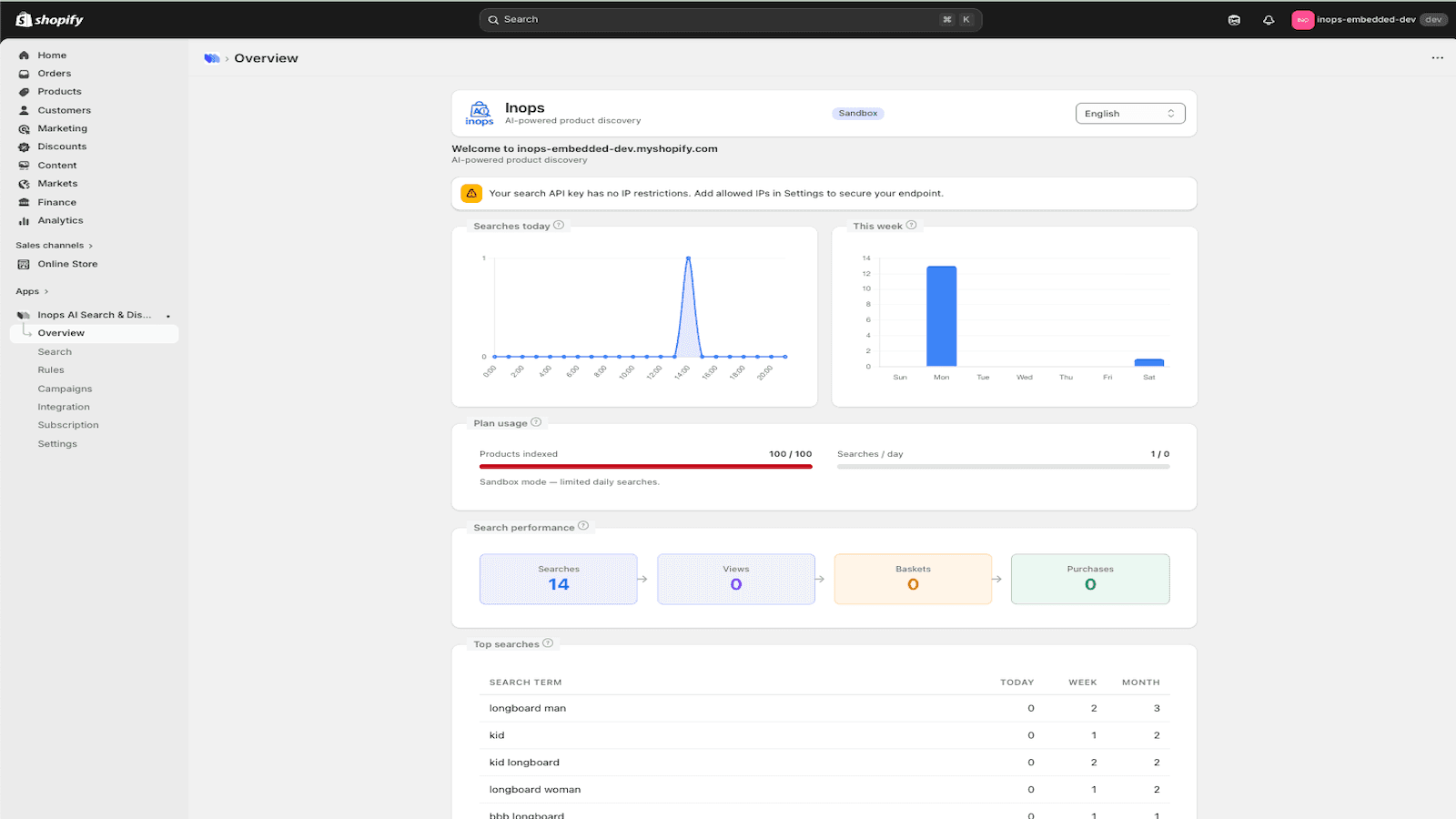Click the Searches per day progress bar
Viewport: 1456px width, 819px height.
tap(1004, 467)
